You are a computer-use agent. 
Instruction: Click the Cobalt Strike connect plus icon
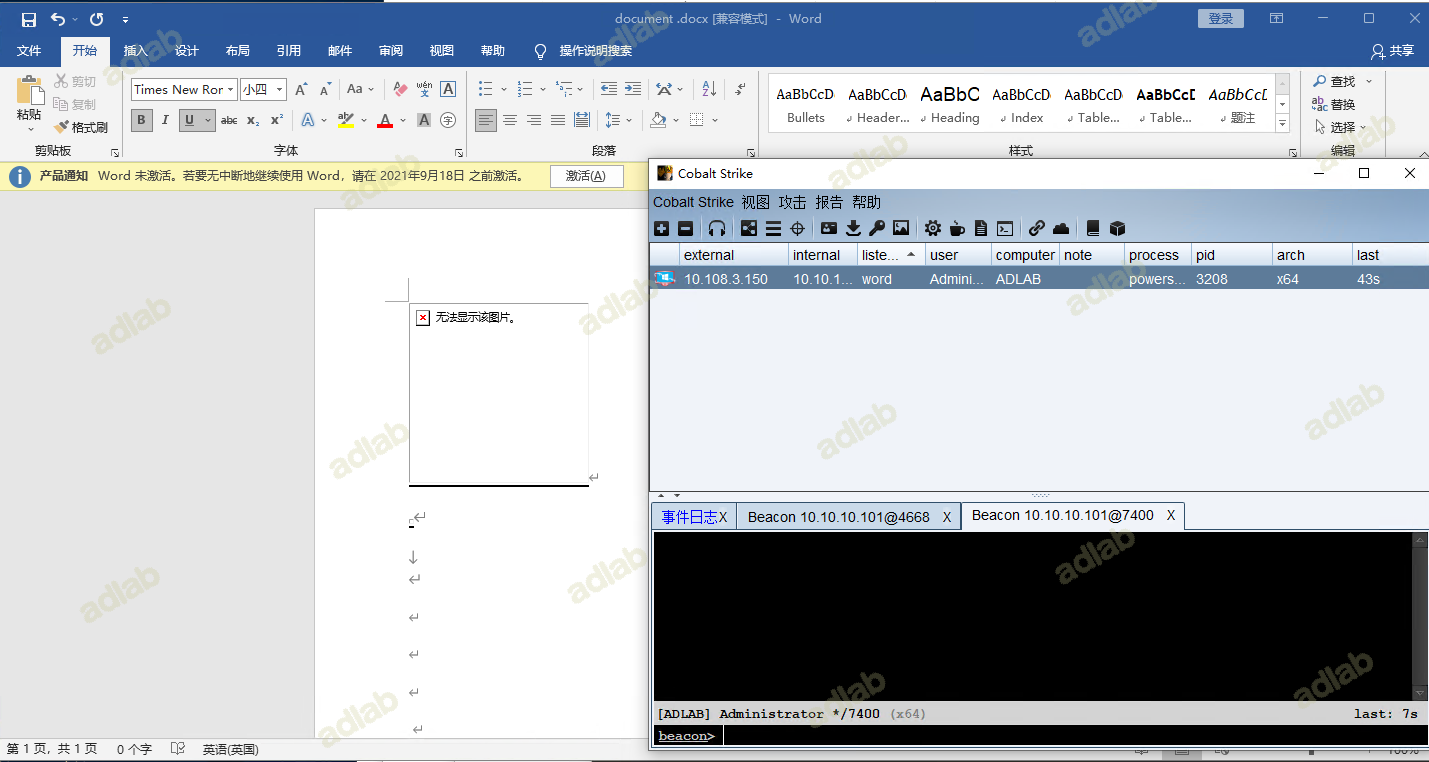(661, 228)
